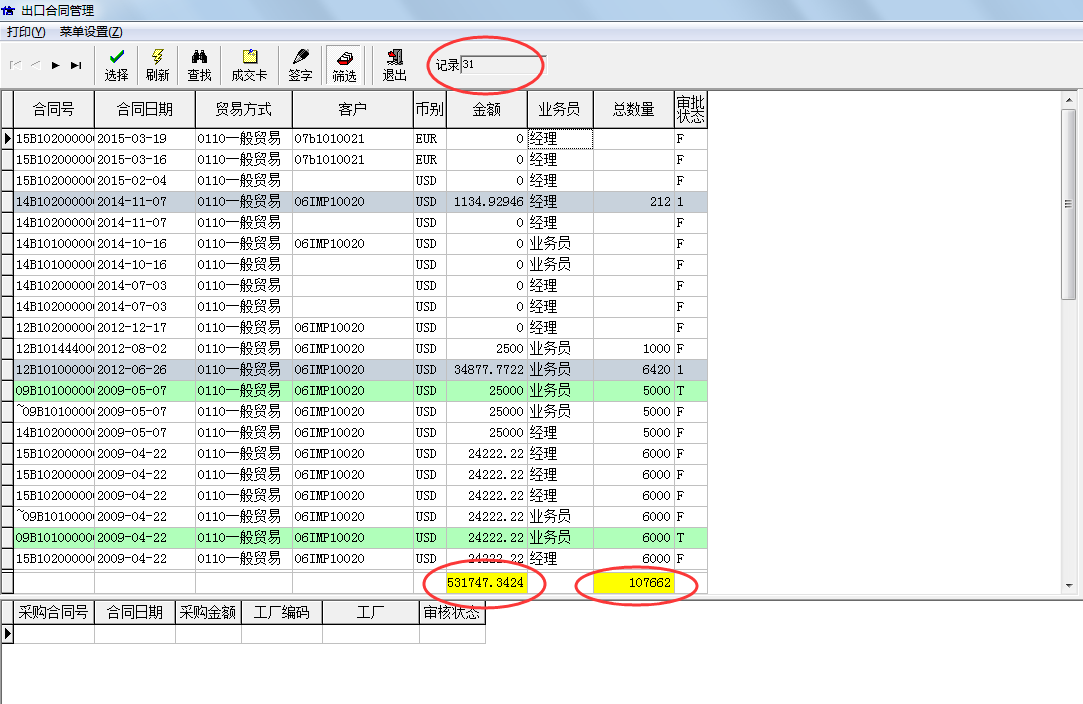Go to next record navigation arrow

pos(55,65)
